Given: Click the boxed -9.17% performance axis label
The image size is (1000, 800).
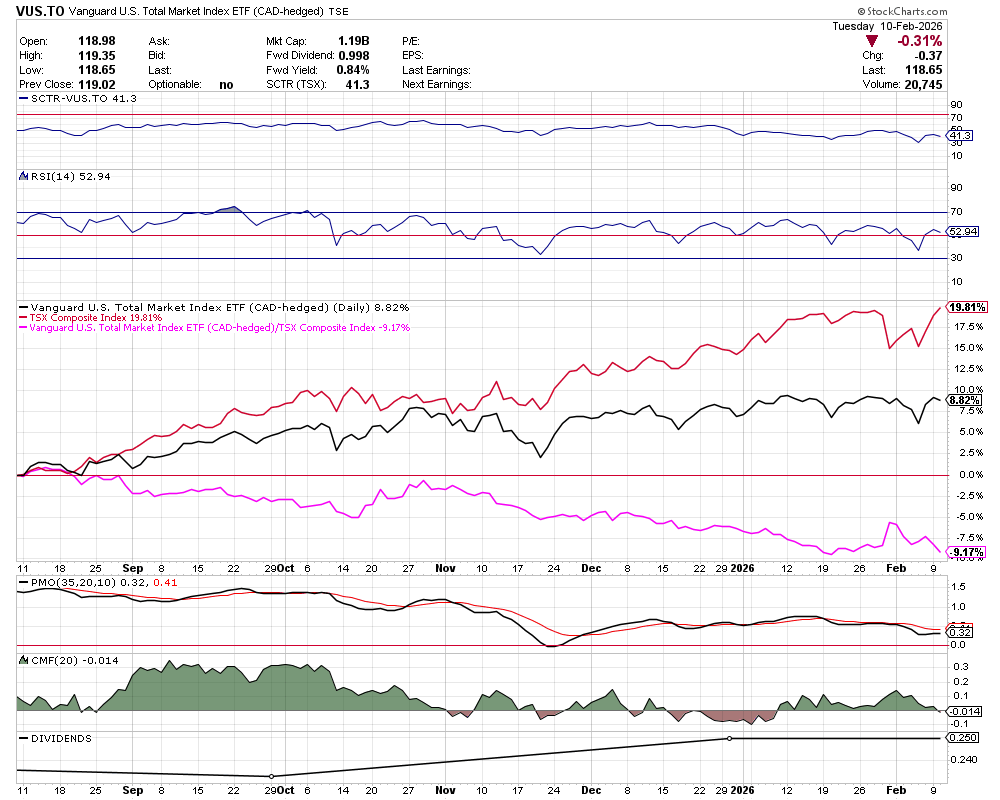Looking at the screenshot, I should tap(967, 552).
